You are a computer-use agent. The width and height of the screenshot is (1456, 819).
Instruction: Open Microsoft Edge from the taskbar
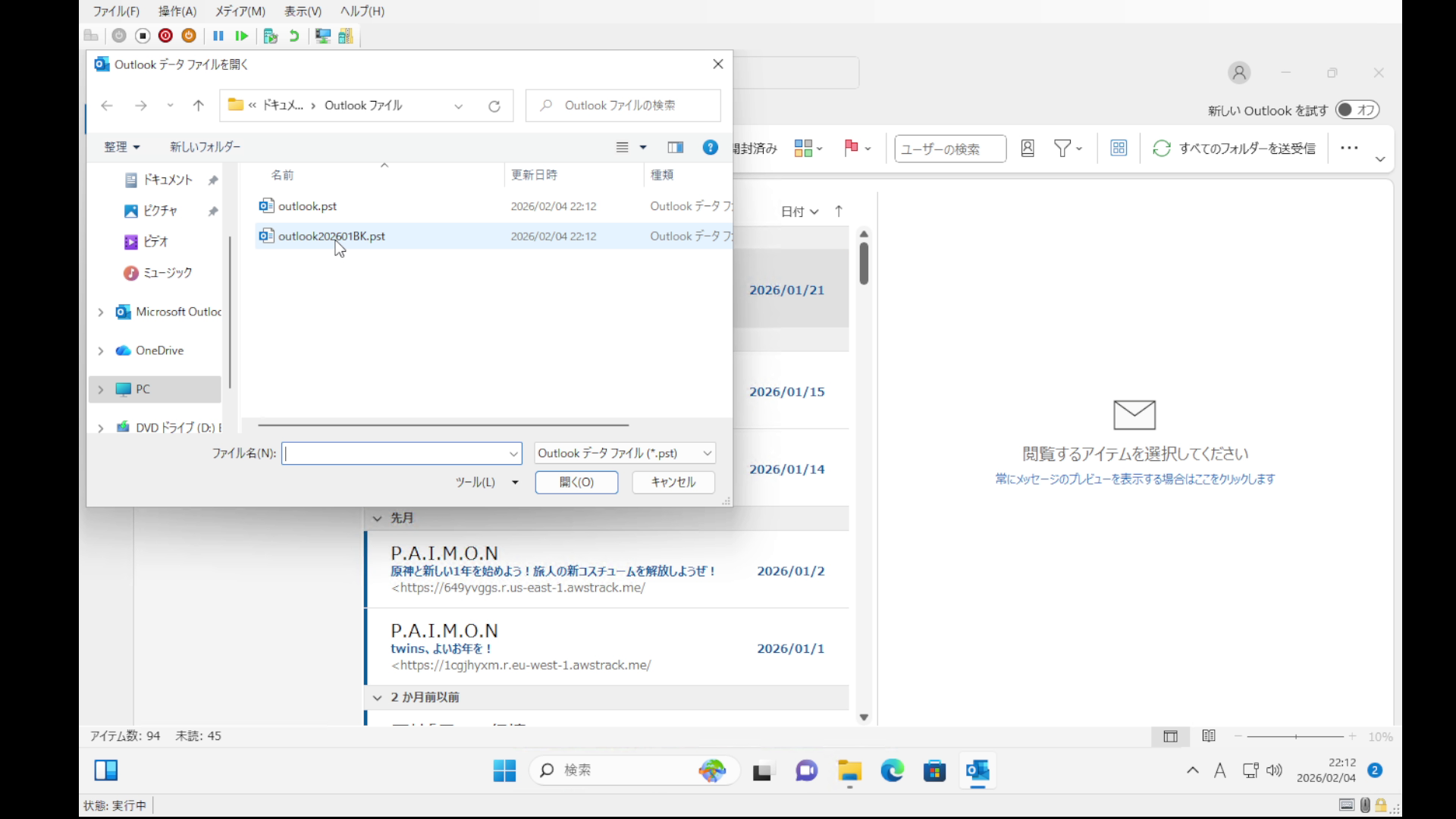[892, 771]
